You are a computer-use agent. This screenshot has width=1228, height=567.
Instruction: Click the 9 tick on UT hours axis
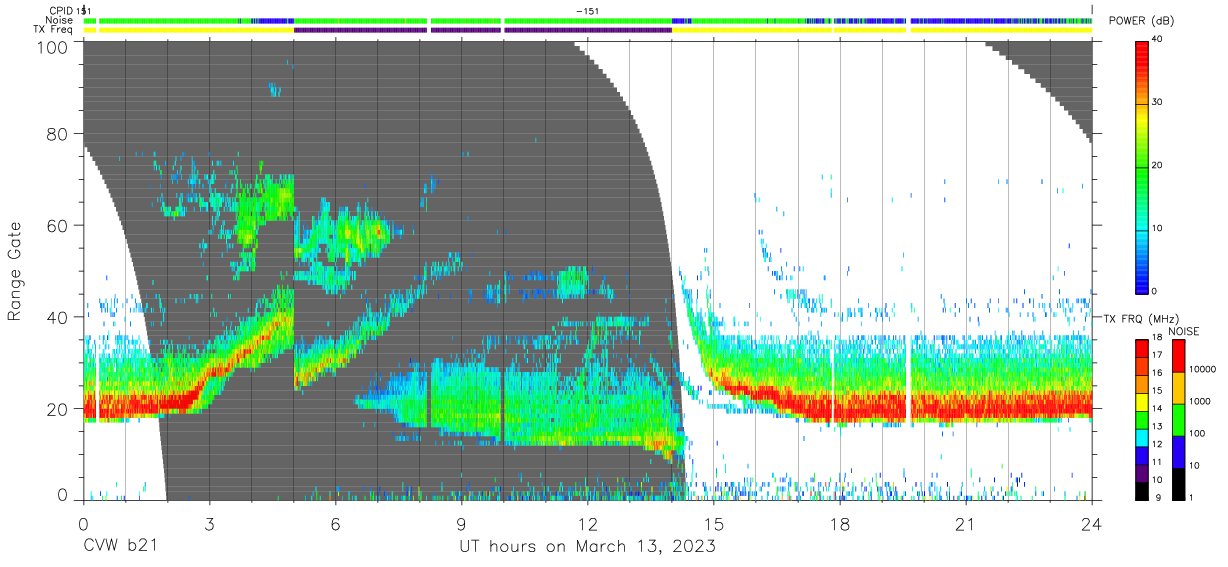click(x=462, y=524)
